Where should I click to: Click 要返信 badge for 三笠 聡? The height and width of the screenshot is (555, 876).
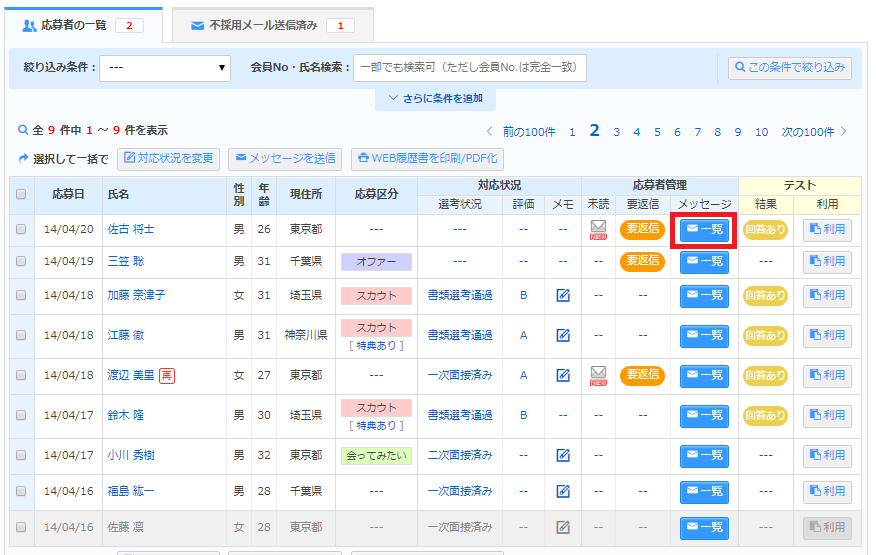642,261
